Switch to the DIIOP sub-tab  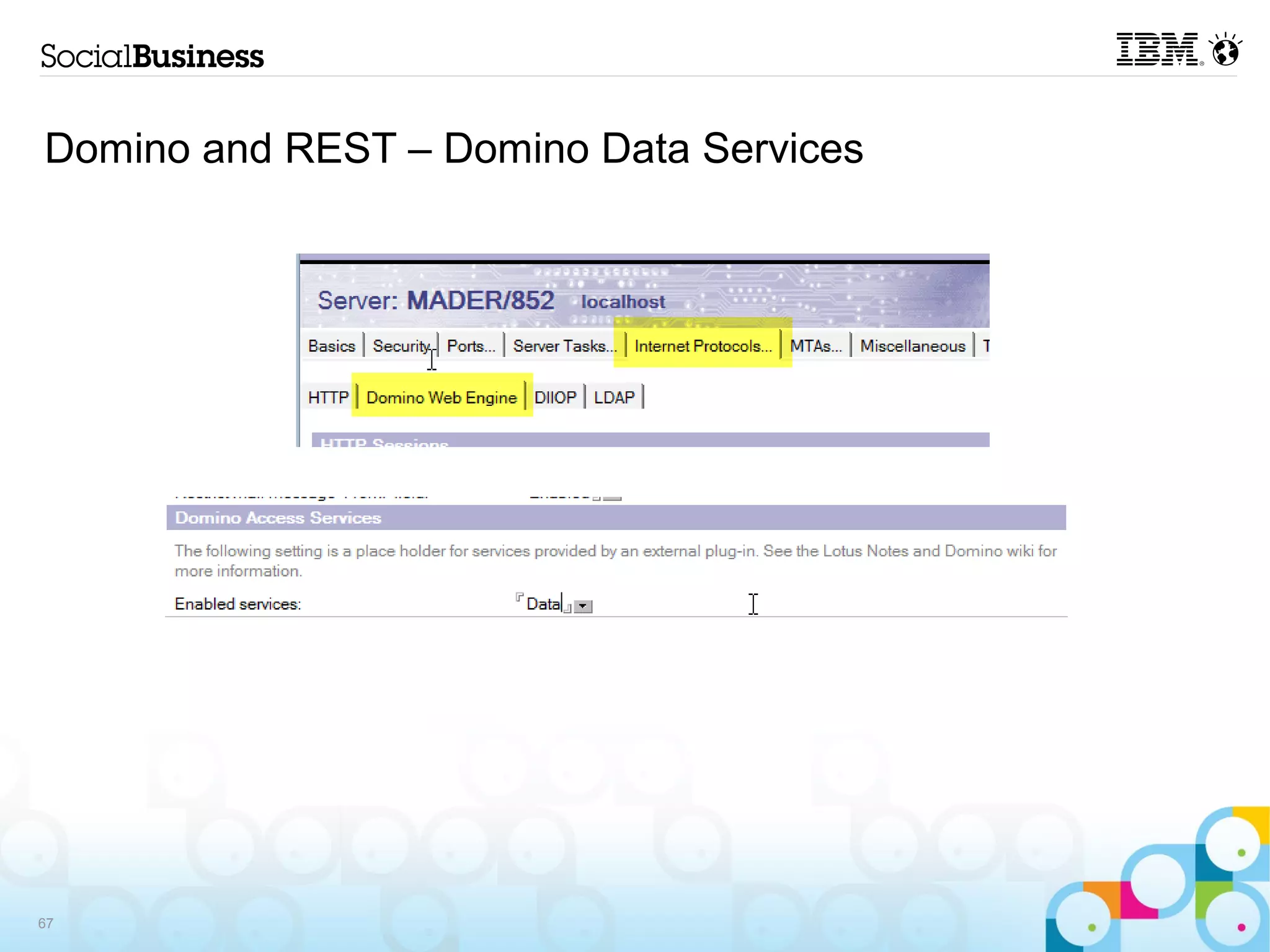(x=556, y=397)
